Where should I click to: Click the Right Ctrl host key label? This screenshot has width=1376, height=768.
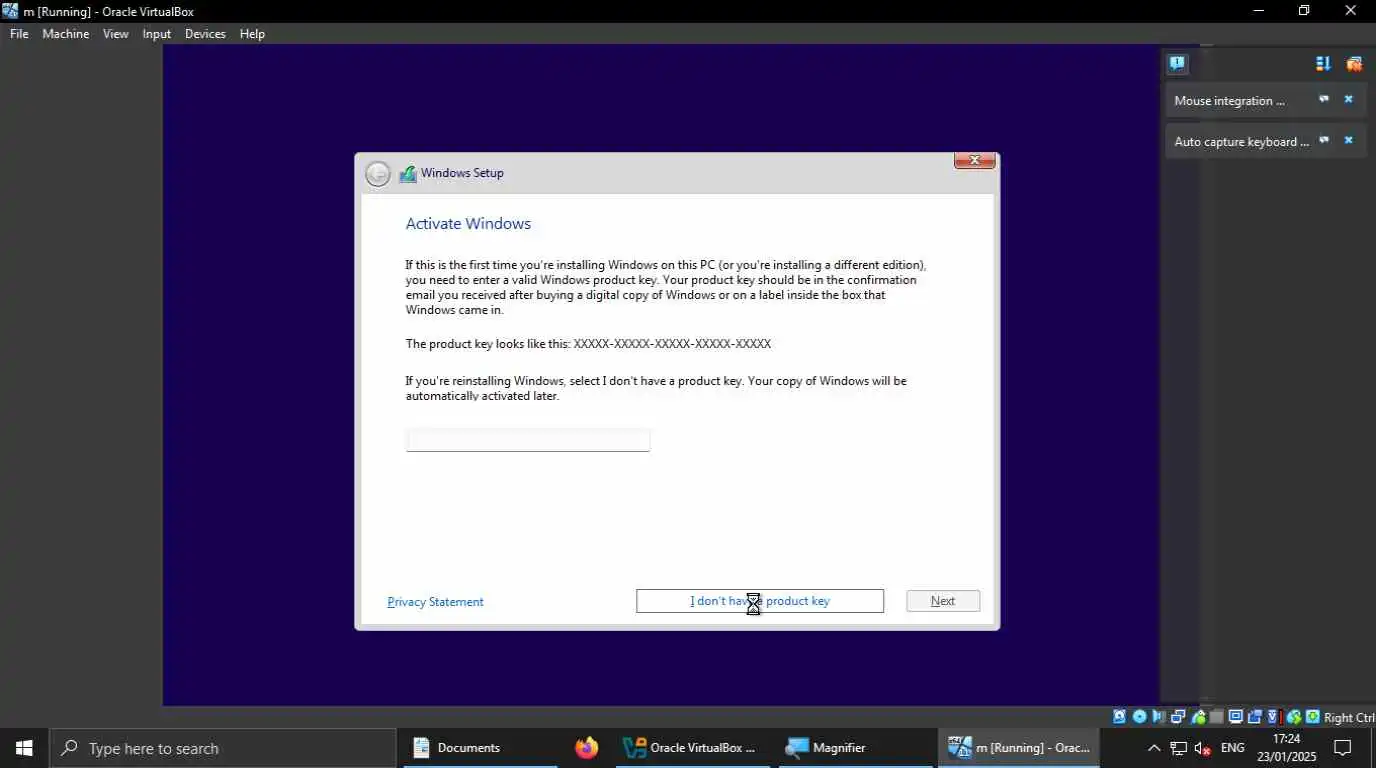pyautogui.click(x=1349, y=717)
